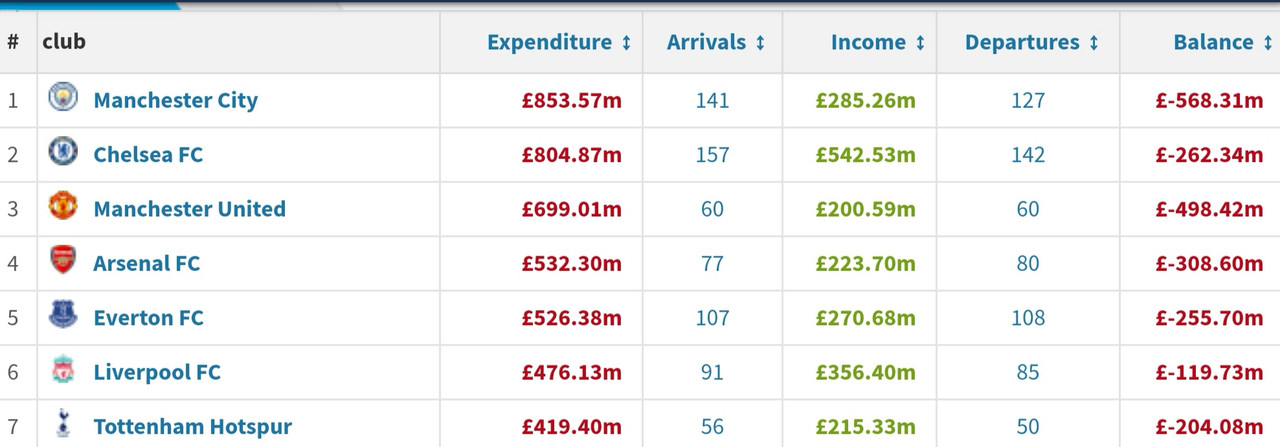1280x447 pixels.
Task: Sort table by Expenditure column
Action: coord(559,42)
